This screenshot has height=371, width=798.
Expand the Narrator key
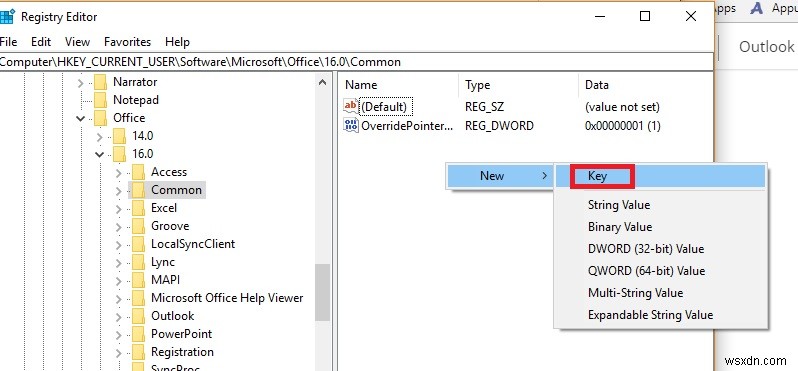(80, 82)
